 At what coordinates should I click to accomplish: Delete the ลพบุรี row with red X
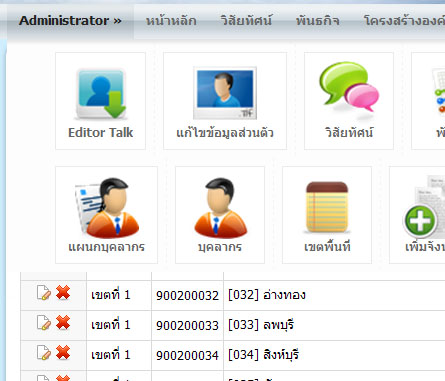coord(63,323)
